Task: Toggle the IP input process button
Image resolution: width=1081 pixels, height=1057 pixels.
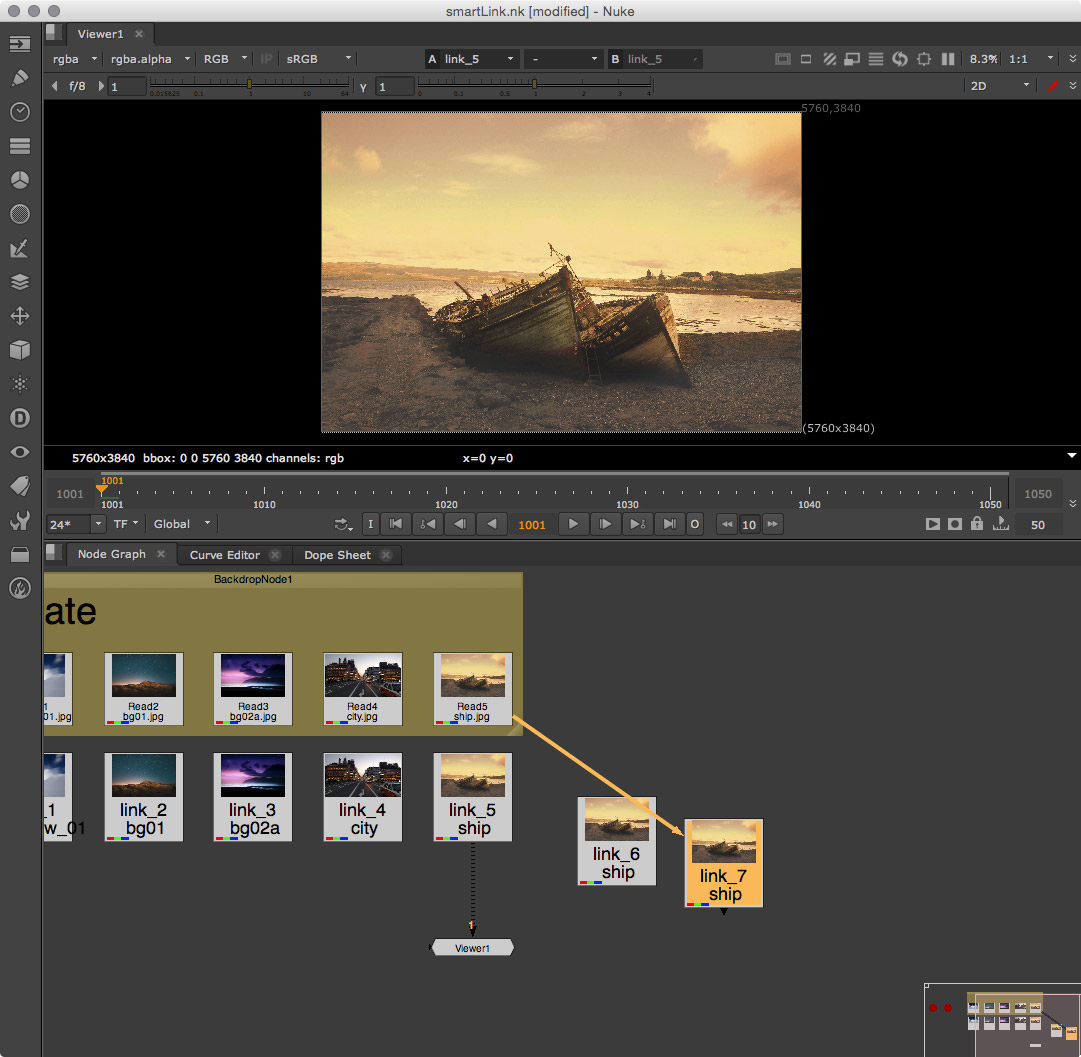Action: 266,59
